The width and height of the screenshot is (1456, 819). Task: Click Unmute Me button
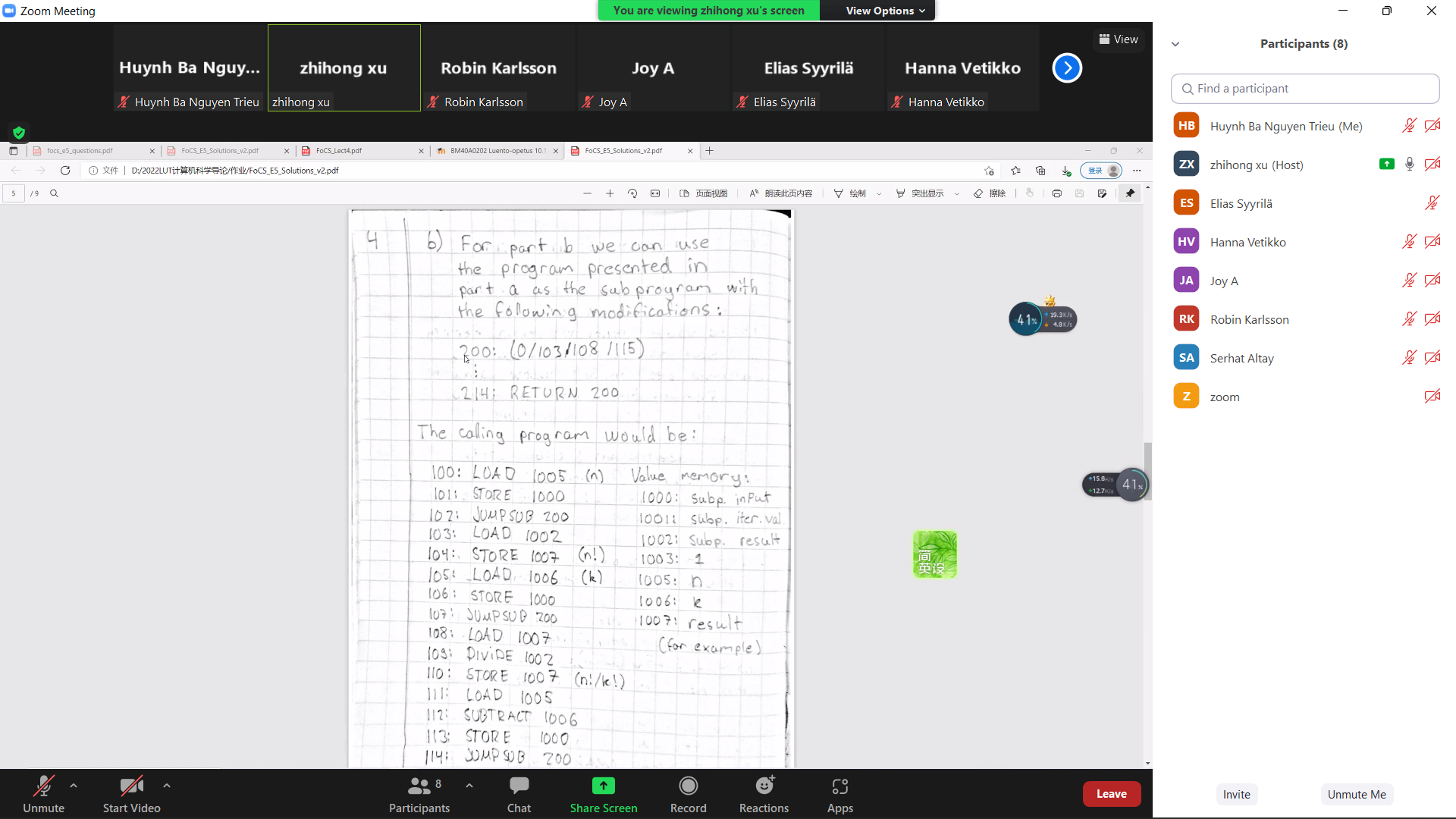(1356, 794)
